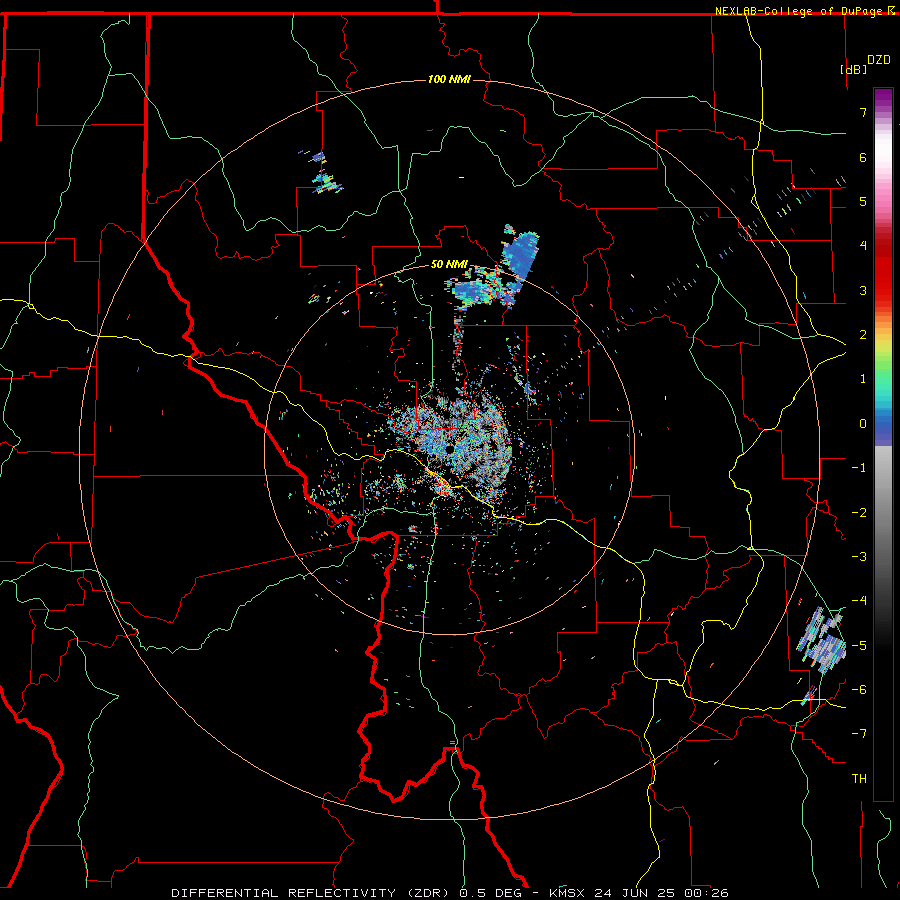Select the -1 value on the scale
Viewport: 900px width, 900px height.
tap(859, 468)
